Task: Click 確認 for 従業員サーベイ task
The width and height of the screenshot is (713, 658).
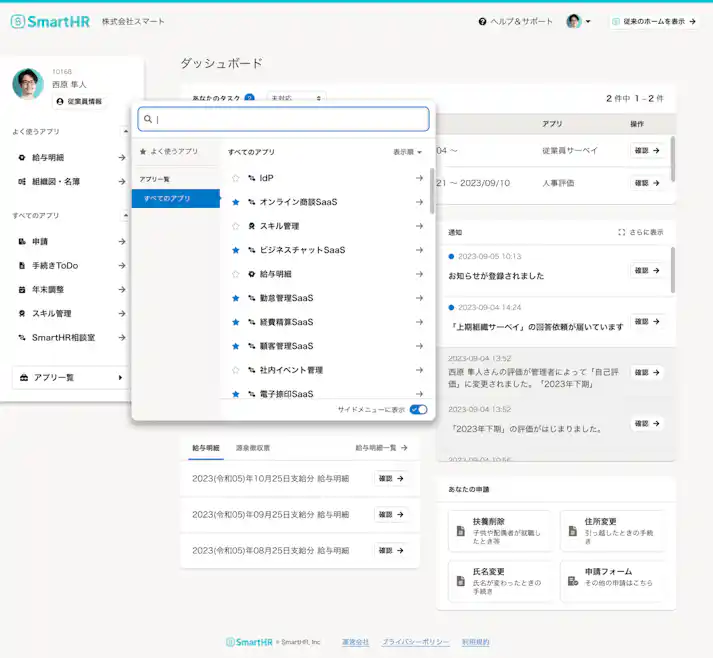Action: coord(647,151)
